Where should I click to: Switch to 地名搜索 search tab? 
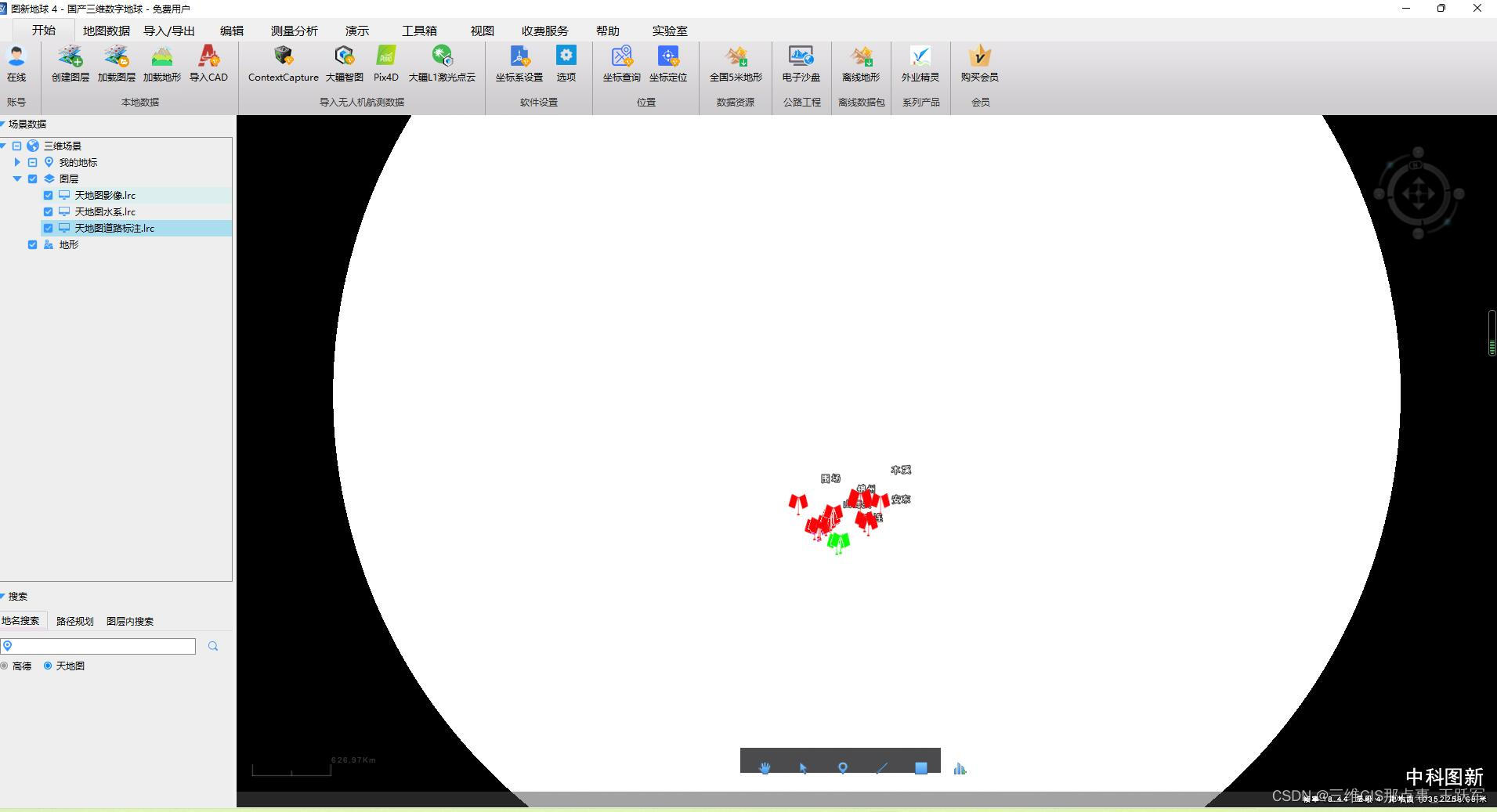click(x=20, y=620)
